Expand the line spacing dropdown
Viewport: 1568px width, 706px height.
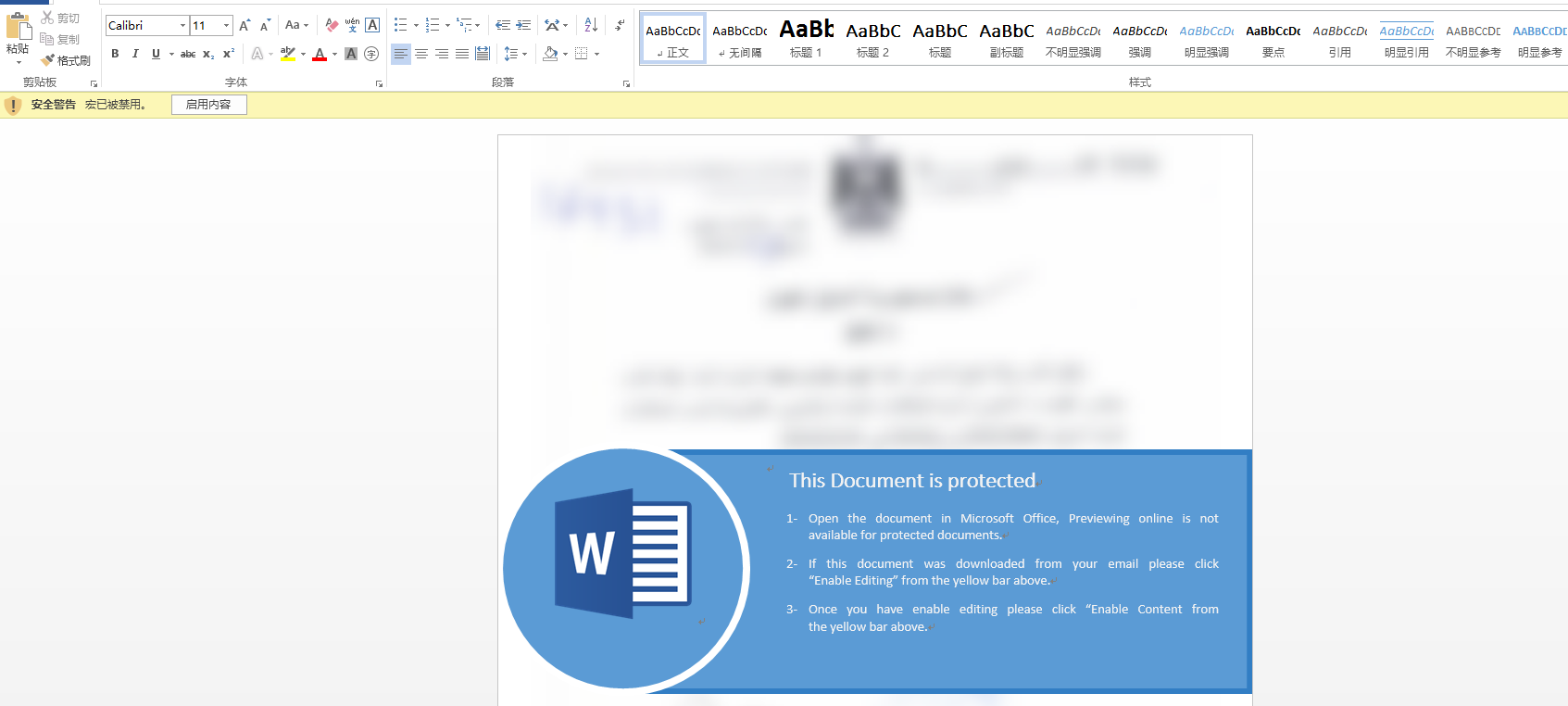[524, 54]
